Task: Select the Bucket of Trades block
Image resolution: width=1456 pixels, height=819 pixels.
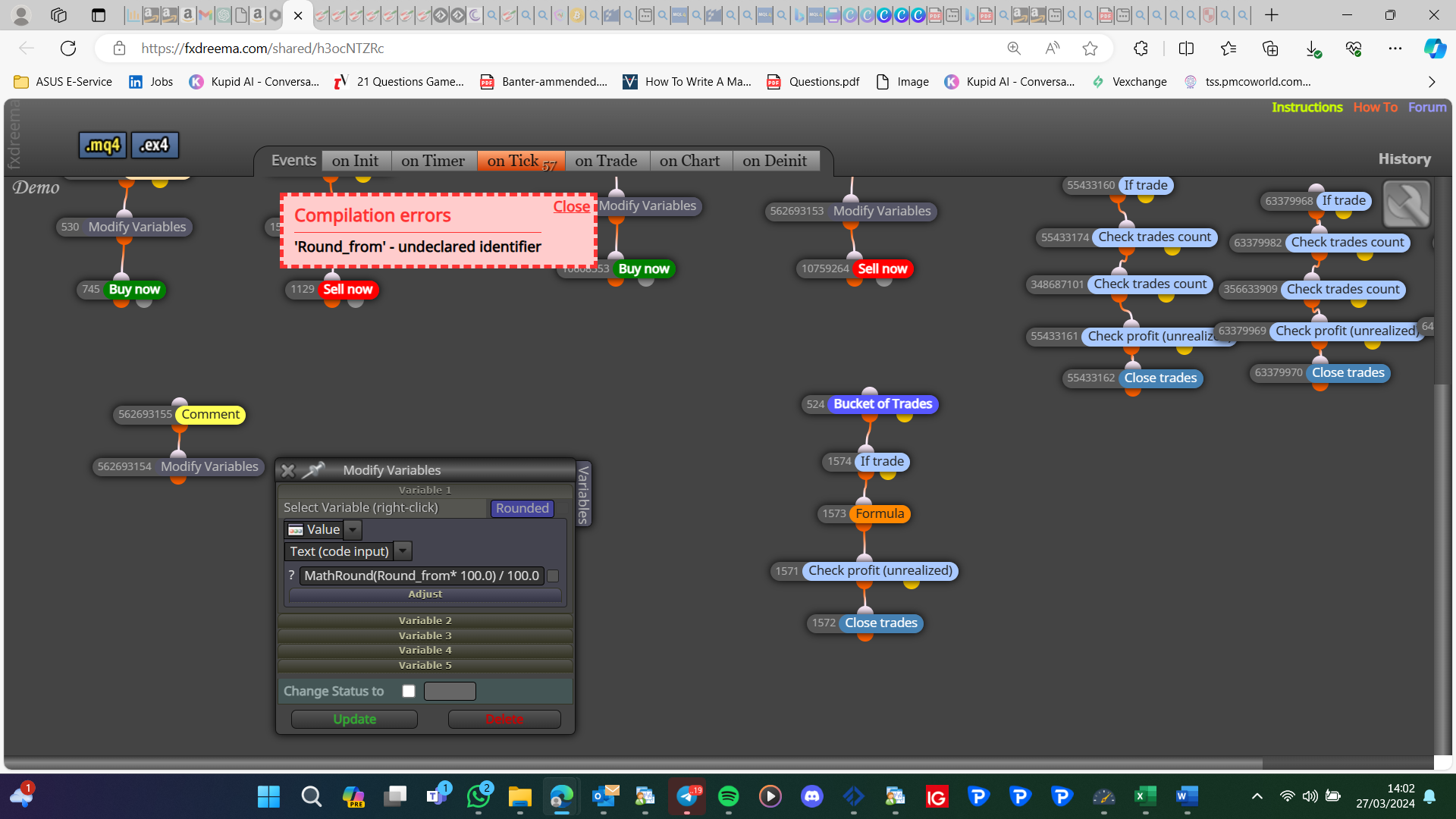Action: (x=883, y=404)
